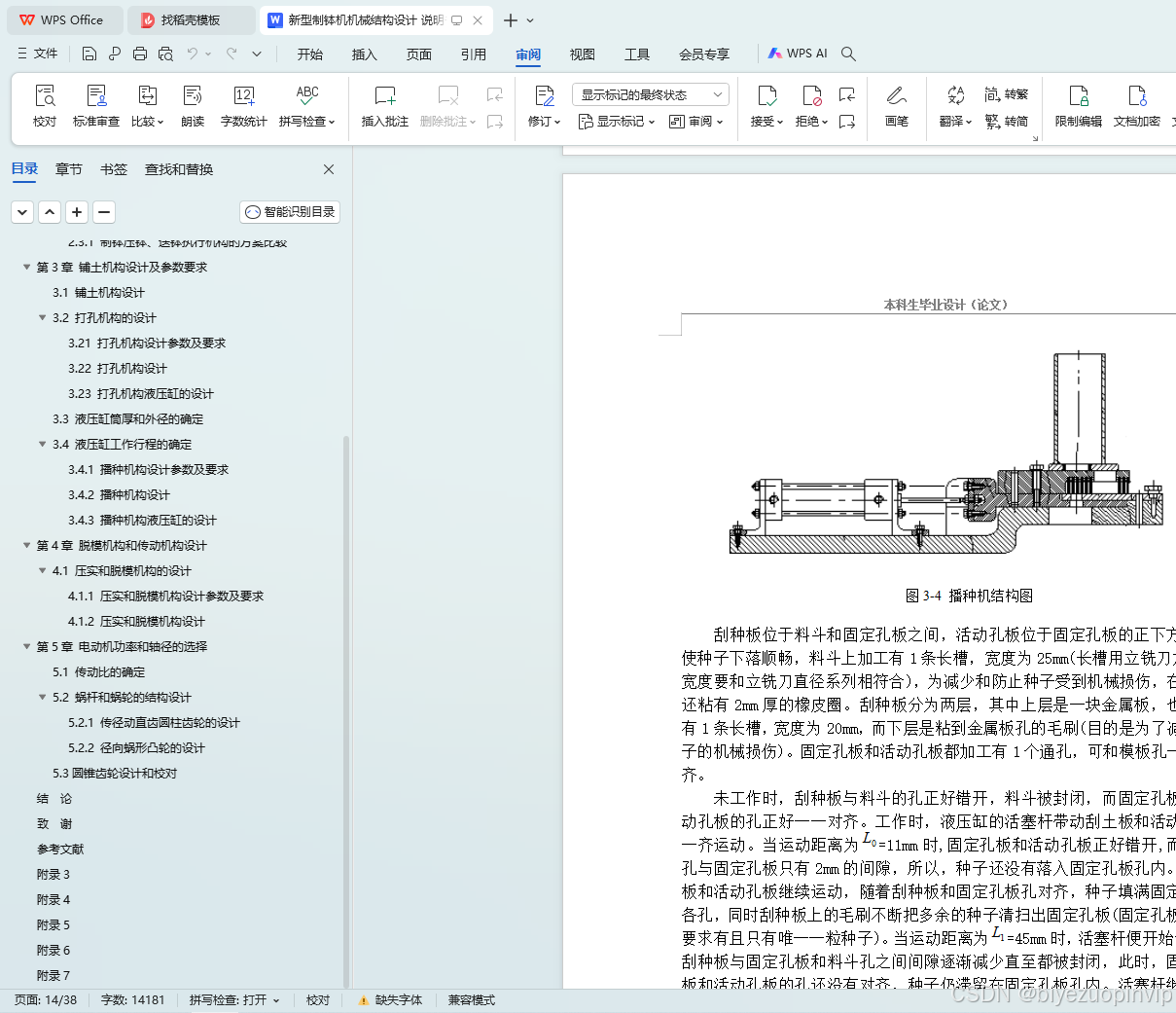This screenshot has height=1013, width=1176.
Task: Open the 显示标记 dropdown
Action: click(617, 122)
